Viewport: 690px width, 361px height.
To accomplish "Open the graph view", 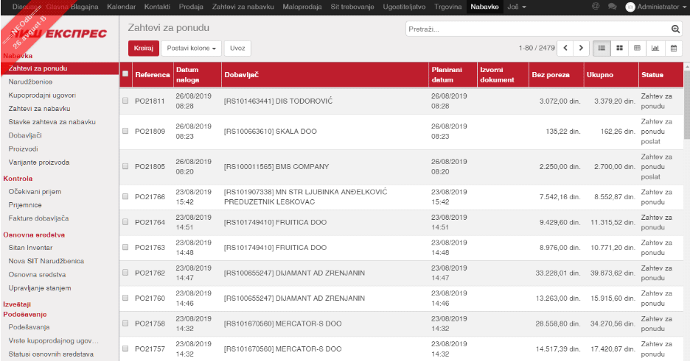I will (x=655, y=48).
